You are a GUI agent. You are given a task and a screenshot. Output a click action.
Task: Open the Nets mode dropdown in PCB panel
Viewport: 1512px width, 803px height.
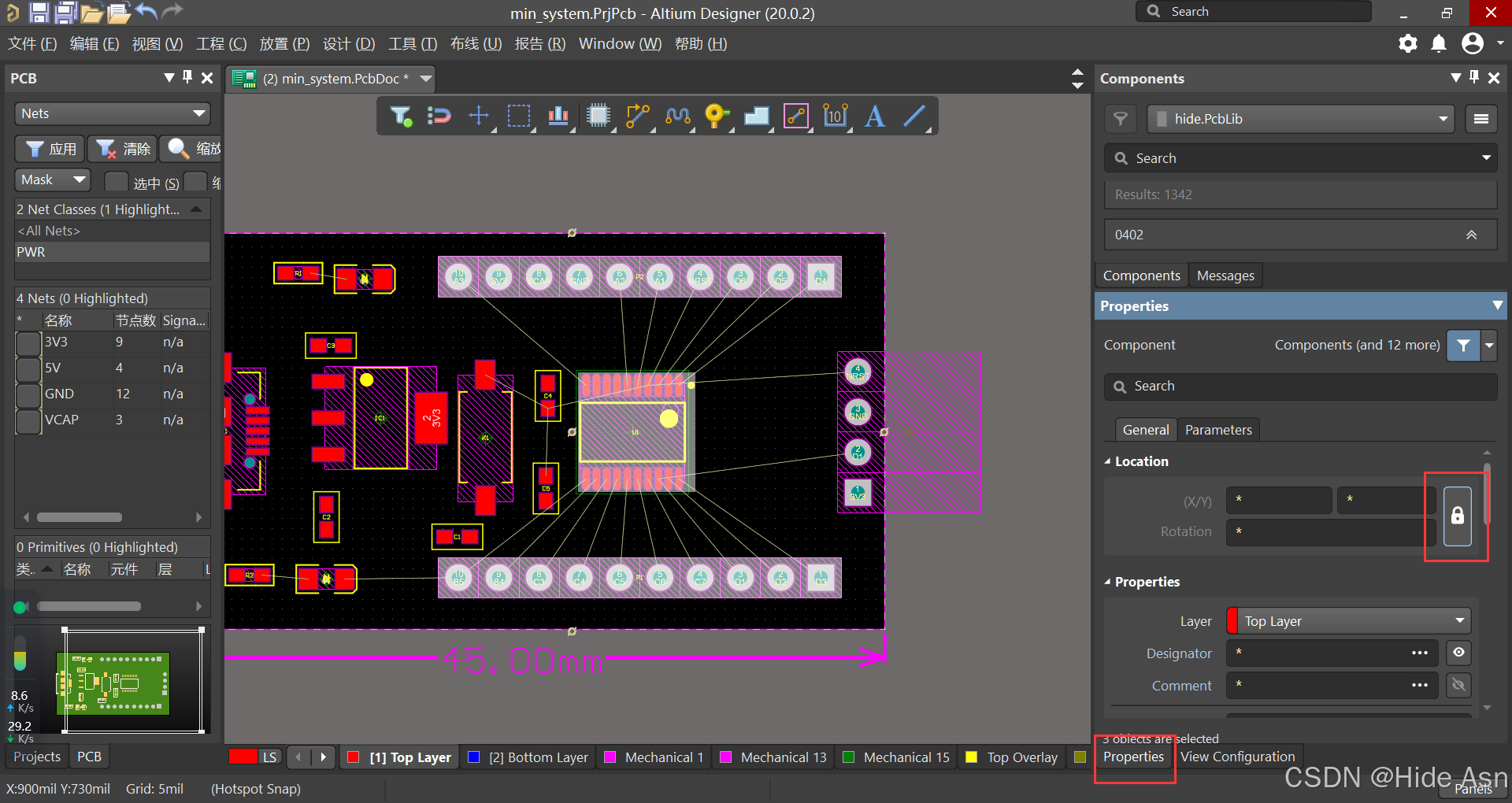(113, 113)
